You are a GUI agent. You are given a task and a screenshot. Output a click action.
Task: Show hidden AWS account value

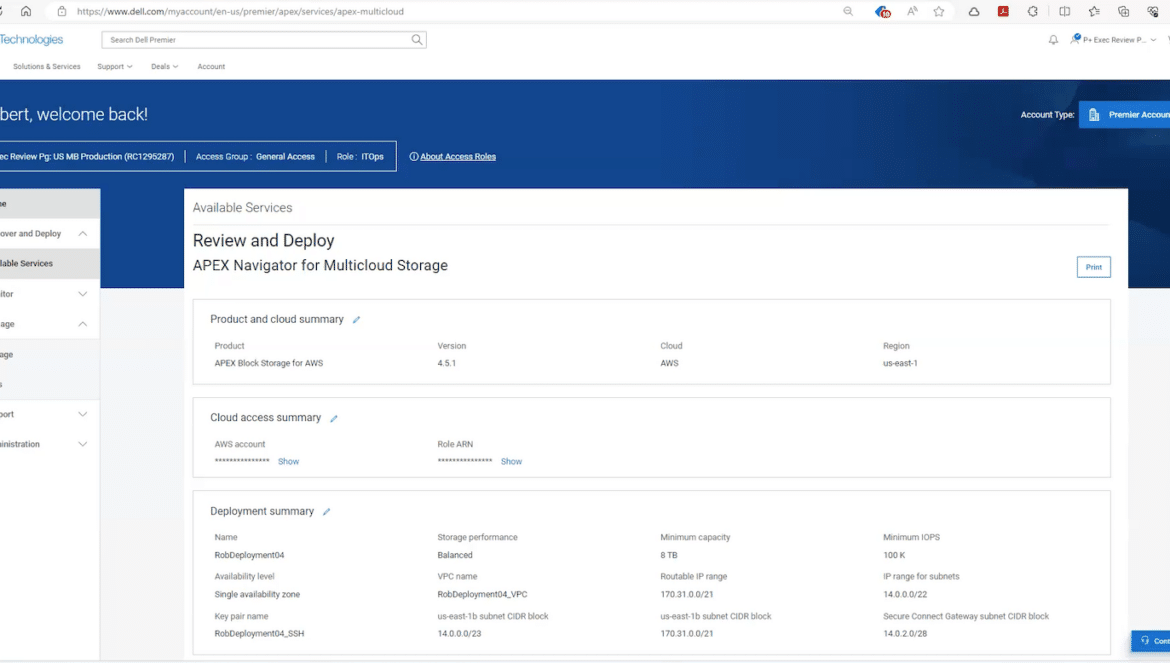[x=288, y=462]
